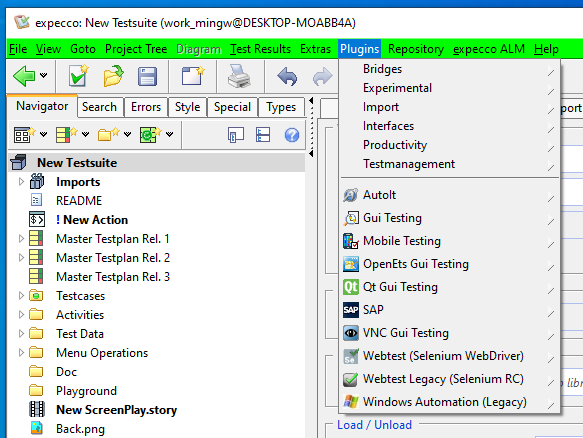Open the OpenEts Gui Testing submenu
583x438 pixels.
(x=449, y=264)
